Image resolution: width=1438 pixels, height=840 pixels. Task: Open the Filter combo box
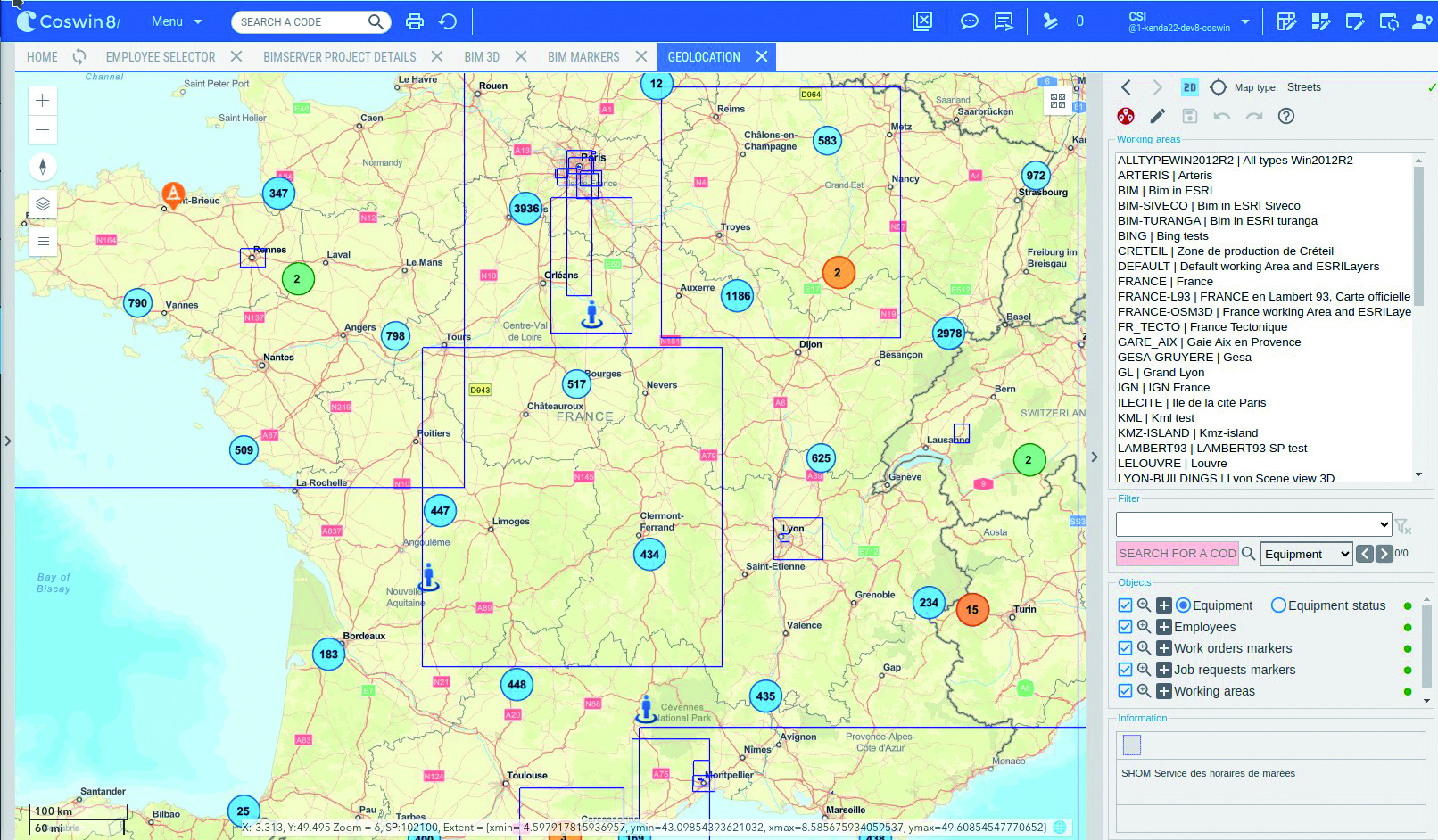[1253, 524]
